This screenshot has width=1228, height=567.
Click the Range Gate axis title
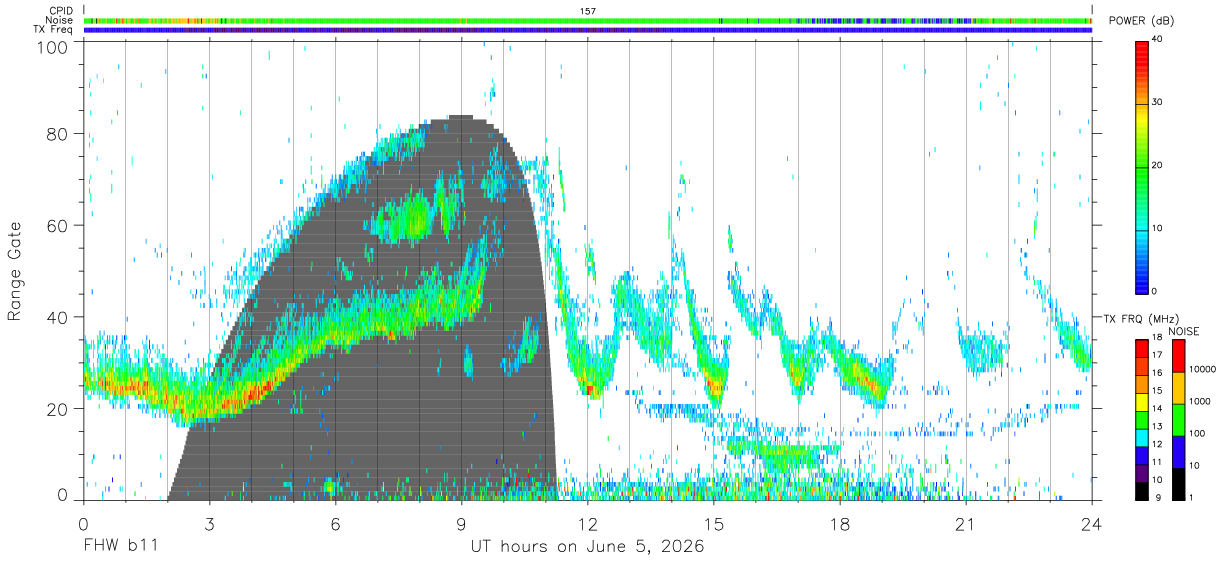[16, 272]
